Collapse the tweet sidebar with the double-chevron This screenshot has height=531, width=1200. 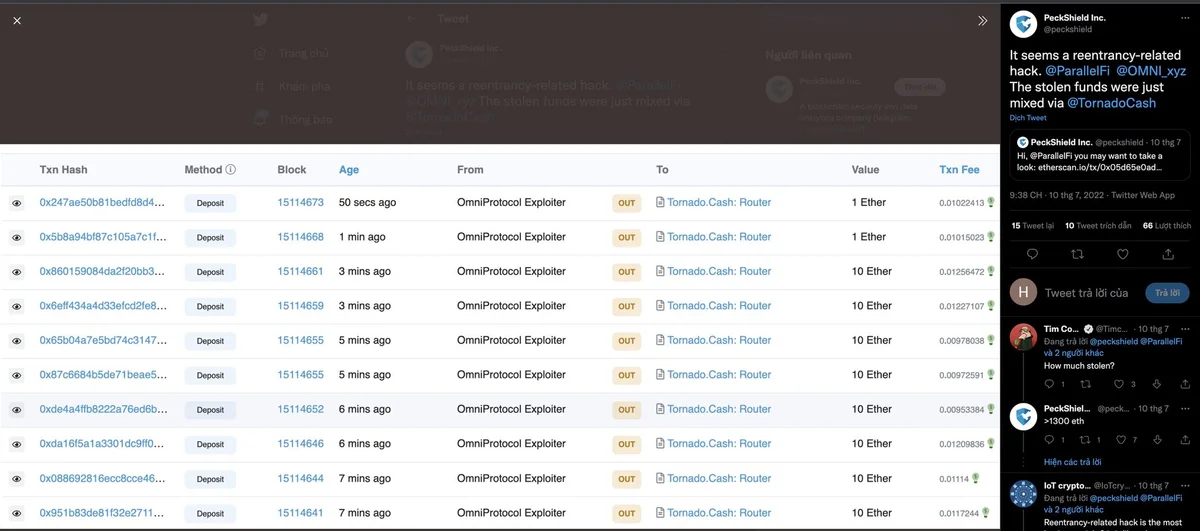click(x=982, y=20)
